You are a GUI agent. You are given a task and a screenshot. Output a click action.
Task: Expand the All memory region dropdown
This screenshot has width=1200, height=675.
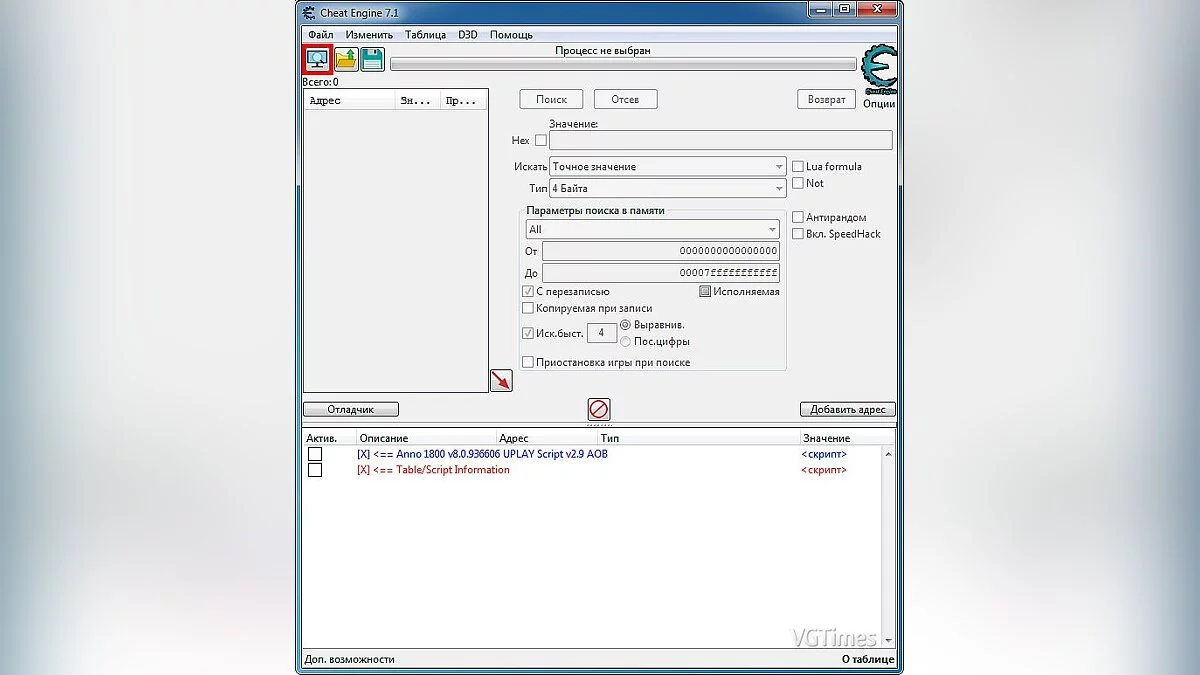[x=652, y=230]
